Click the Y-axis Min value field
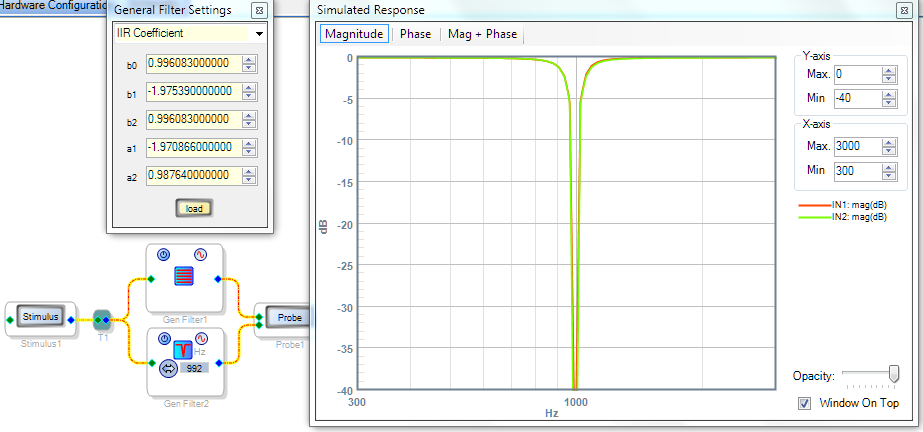923x432 pixels. (x=858, y=98)
